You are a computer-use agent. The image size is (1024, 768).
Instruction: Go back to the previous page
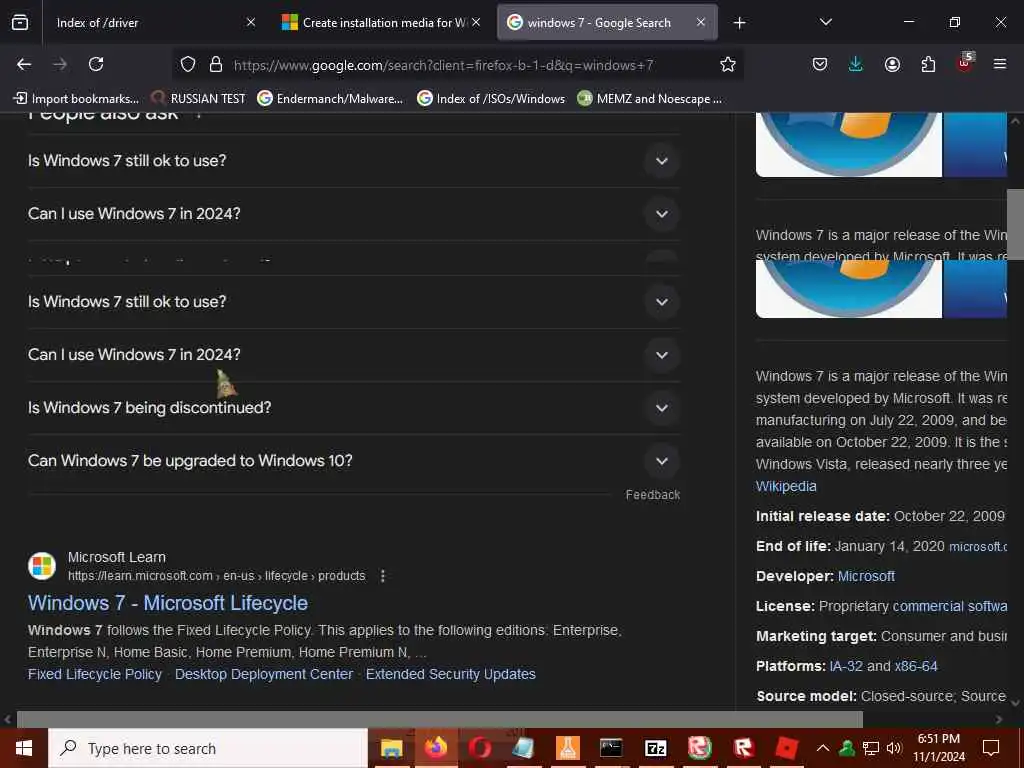(24, 64)
